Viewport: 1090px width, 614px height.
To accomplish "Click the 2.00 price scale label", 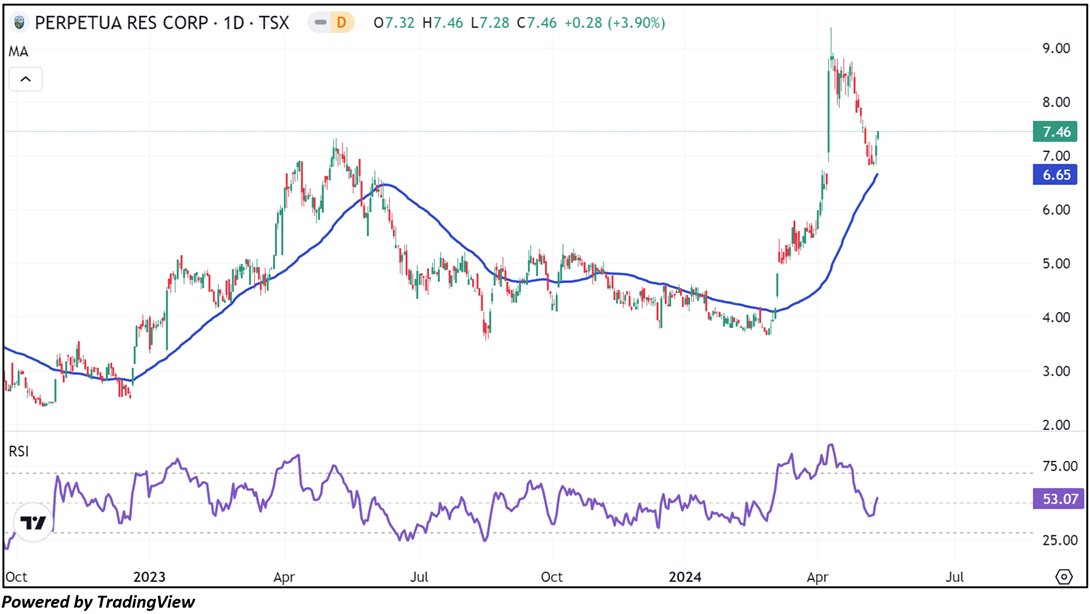I will 1056,425.
